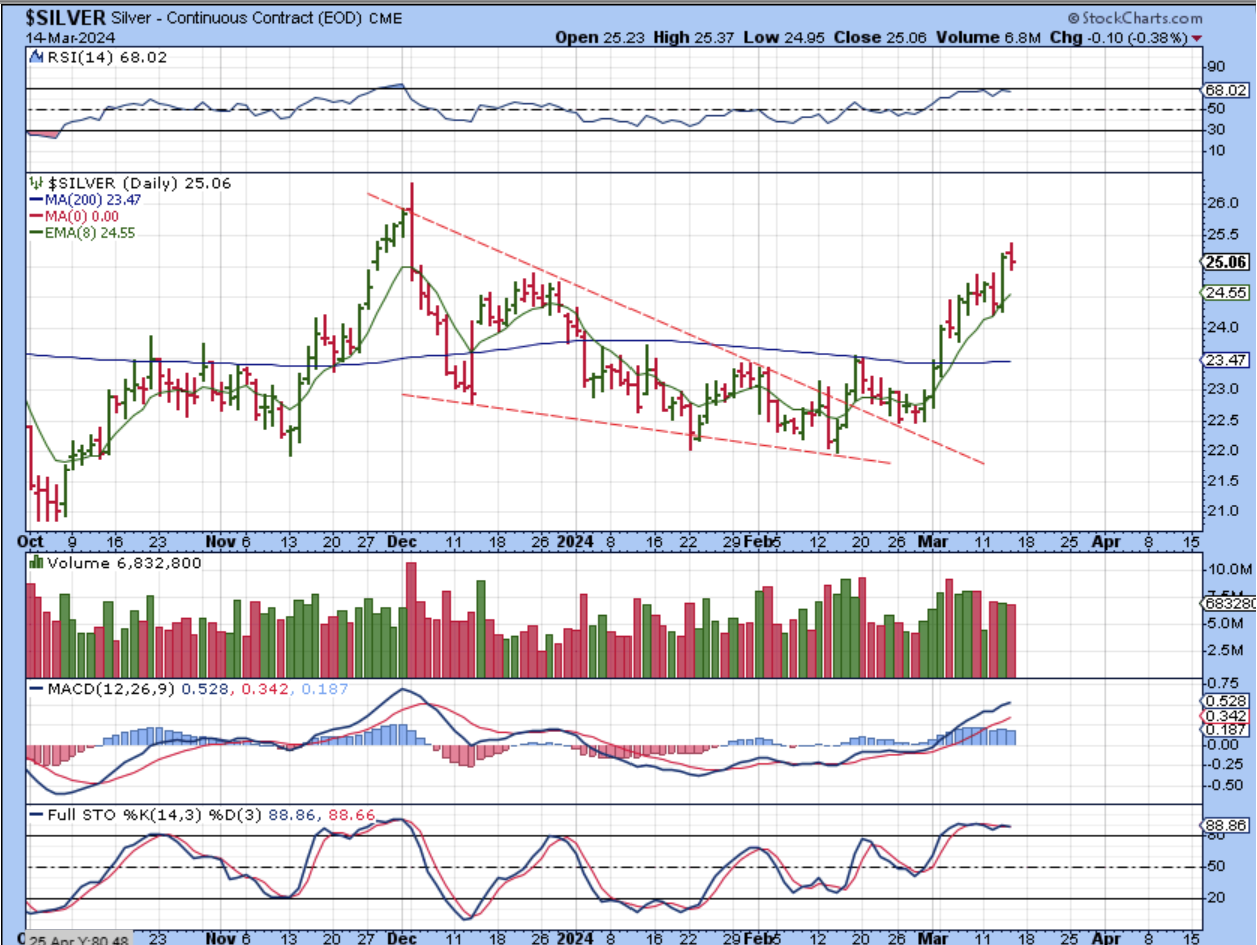The image size is (1257, 945).
Task: Click the upper dashed red trendline on price chart
Action: 676,329
